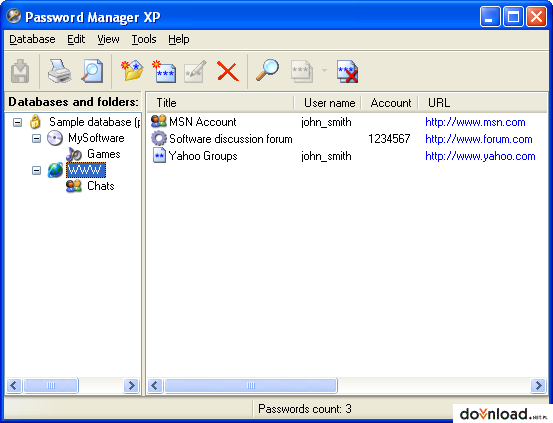Click the account number 1234567
Viewport: 553px width, 423px height.
click(x=389, y=139)
